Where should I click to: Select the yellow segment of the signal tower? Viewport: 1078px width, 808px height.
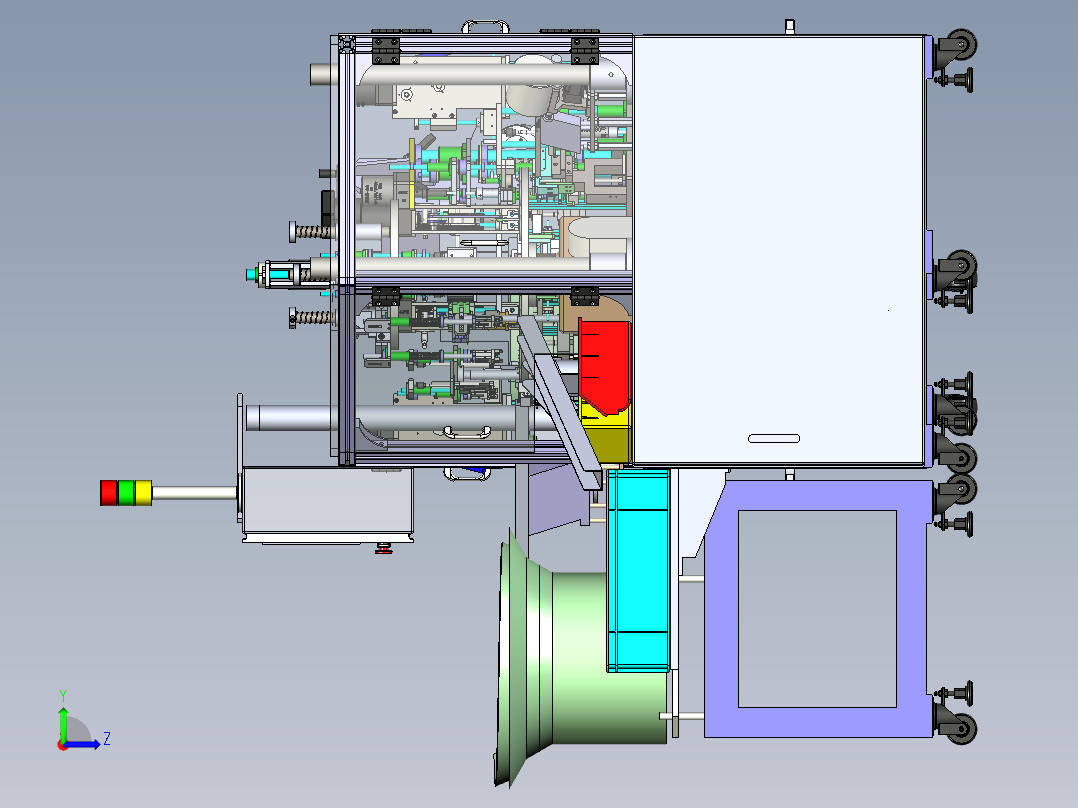pyautogui.click(x=144, y=493)
